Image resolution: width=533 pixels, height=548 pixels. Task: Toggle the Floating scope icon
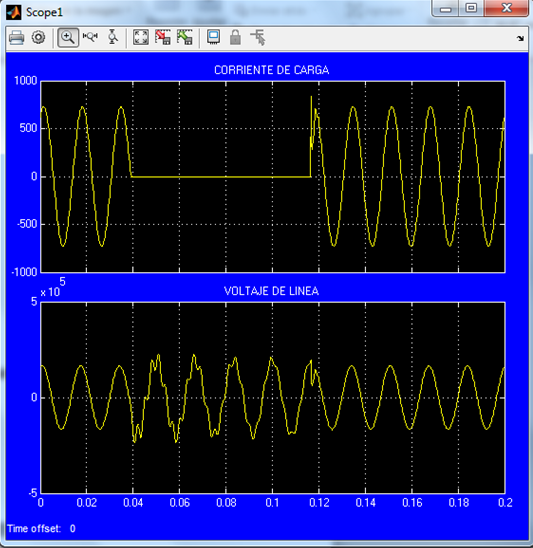[214, 37]
